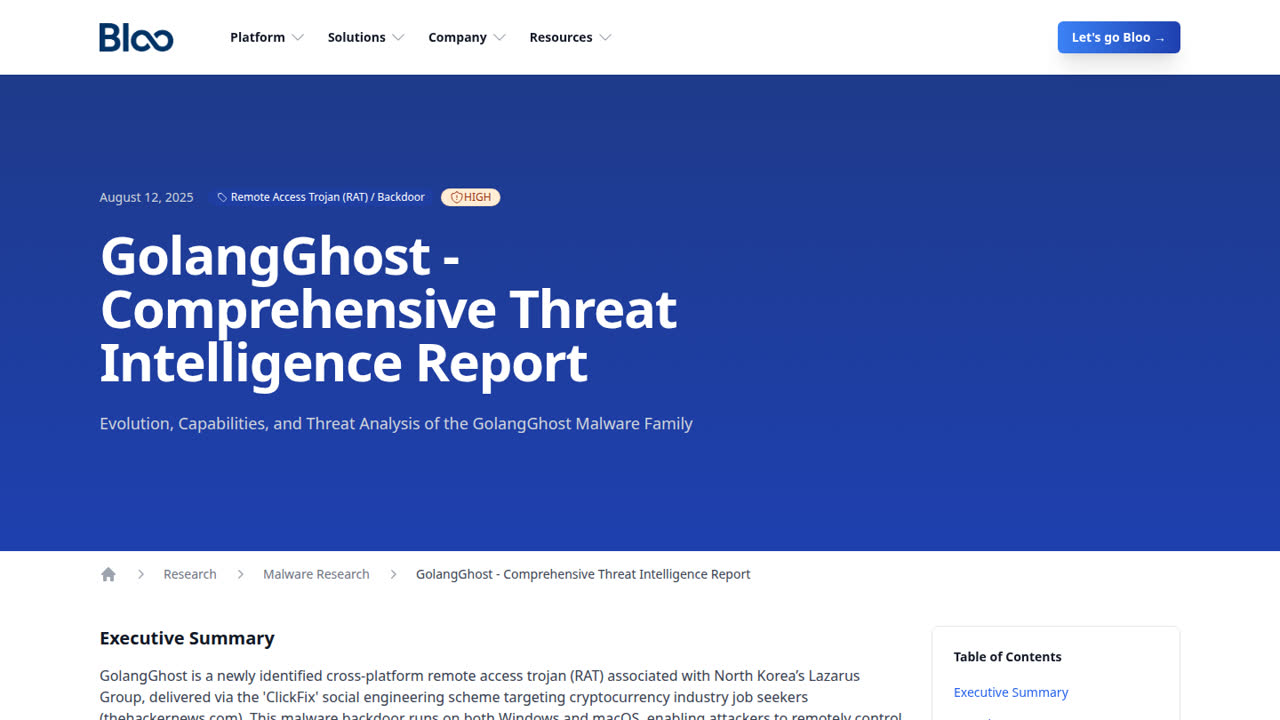
Task: Expand the chevron next to Company
Action: [x=499, y=38]
